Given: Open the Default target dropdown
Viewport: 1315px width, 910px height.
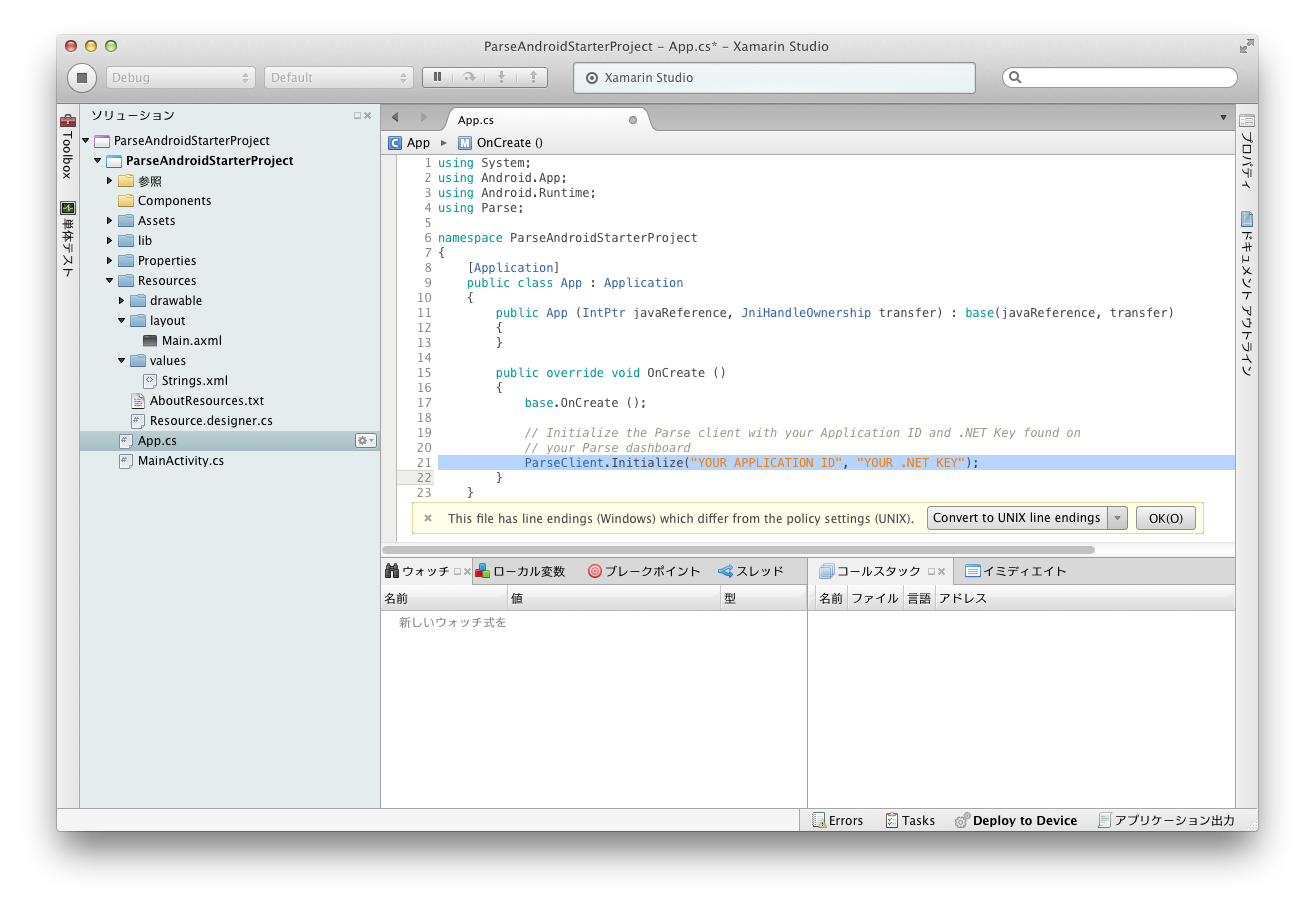Looking at the screenshot, I should (x=338, y=77).
